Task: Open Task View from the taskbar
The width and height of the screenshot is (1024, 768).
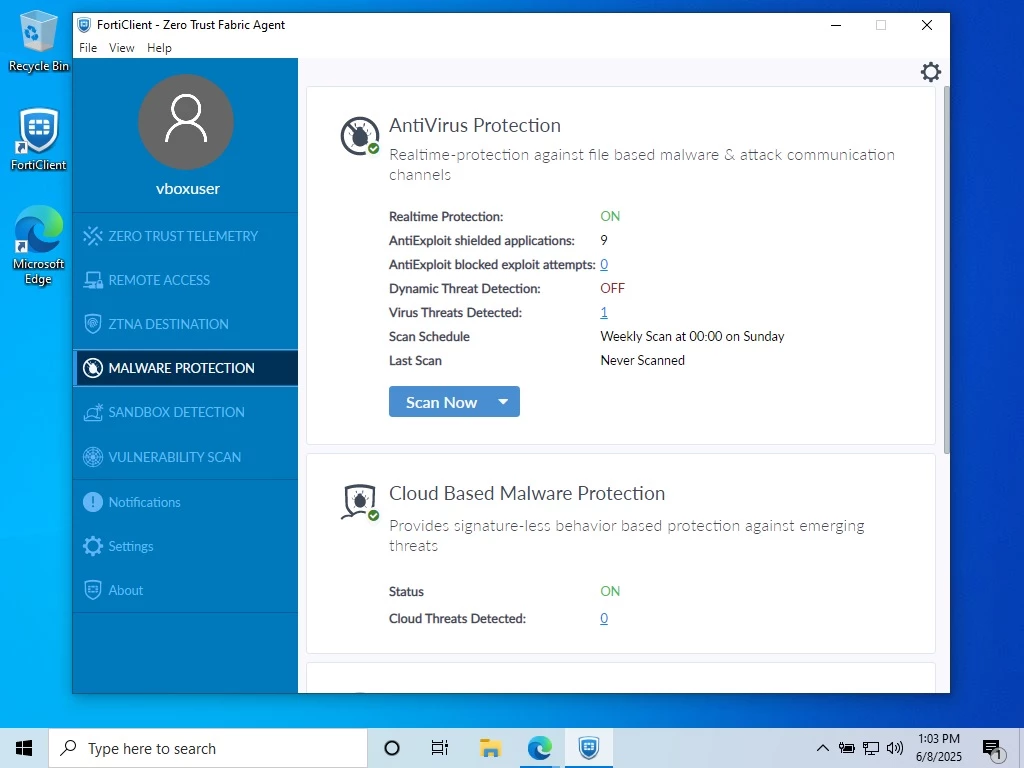Action: [440, 748]
